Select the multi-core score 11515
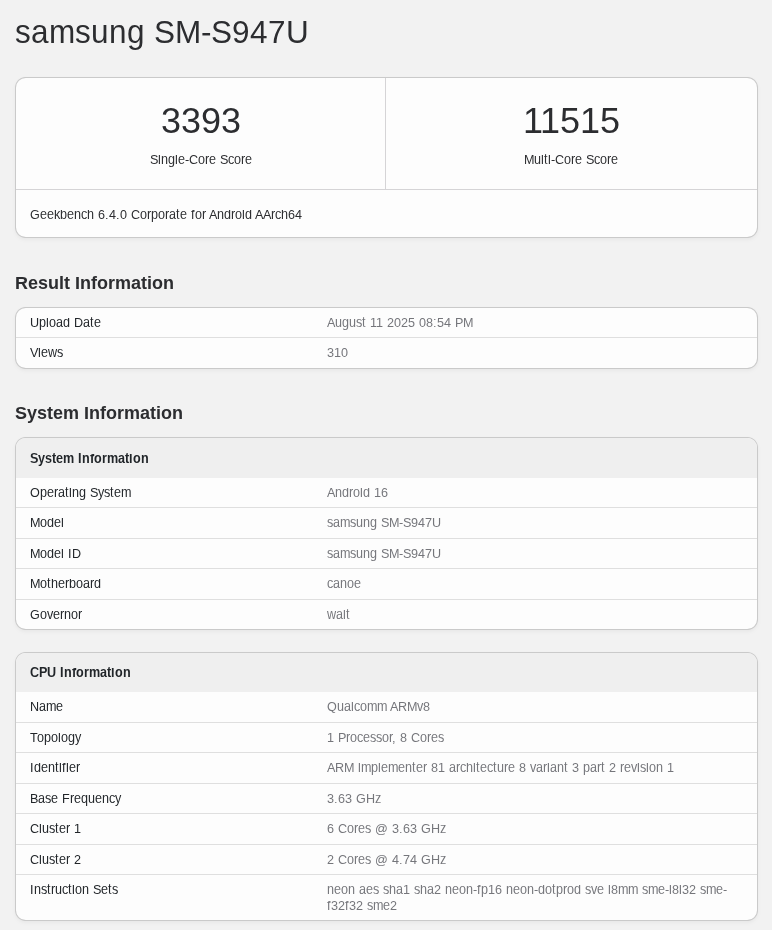The width and height of the screenshot is (772, 930). 571,120
